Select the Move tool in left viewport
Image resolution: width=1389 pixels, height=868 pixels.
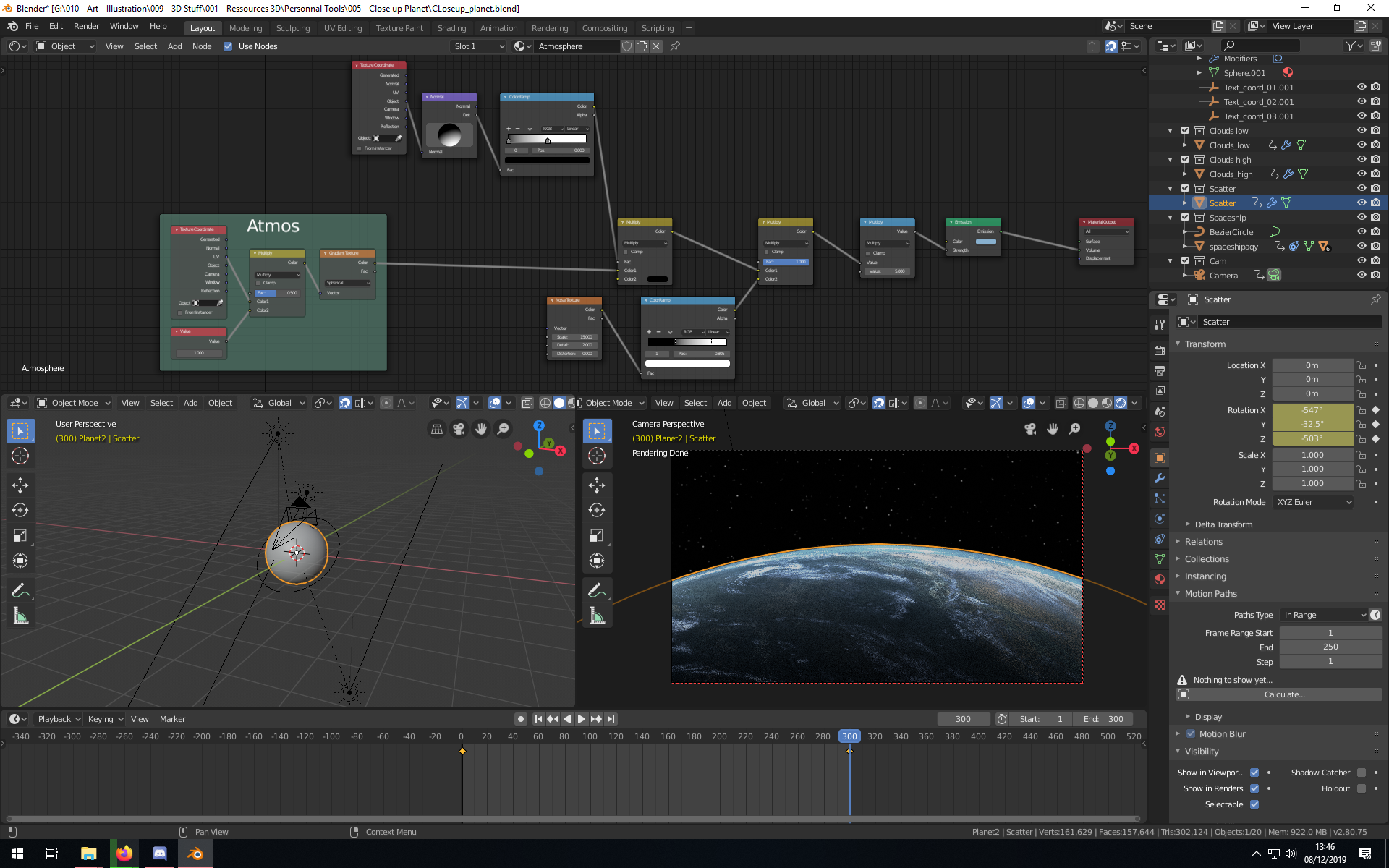[20, 484]
